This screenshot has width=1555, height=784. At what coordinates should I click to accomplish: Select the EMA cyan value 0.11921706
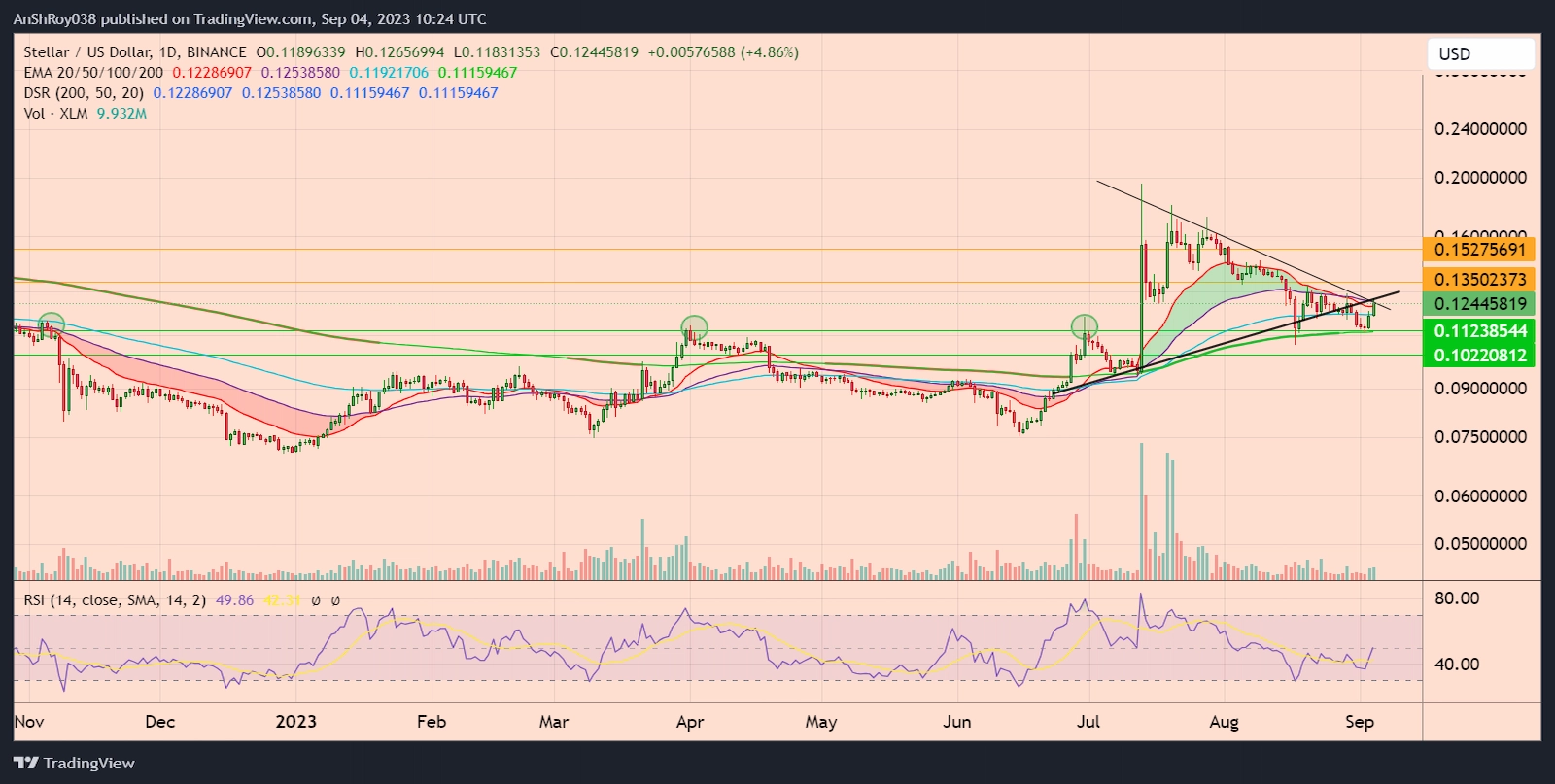[x=389, y=73]
